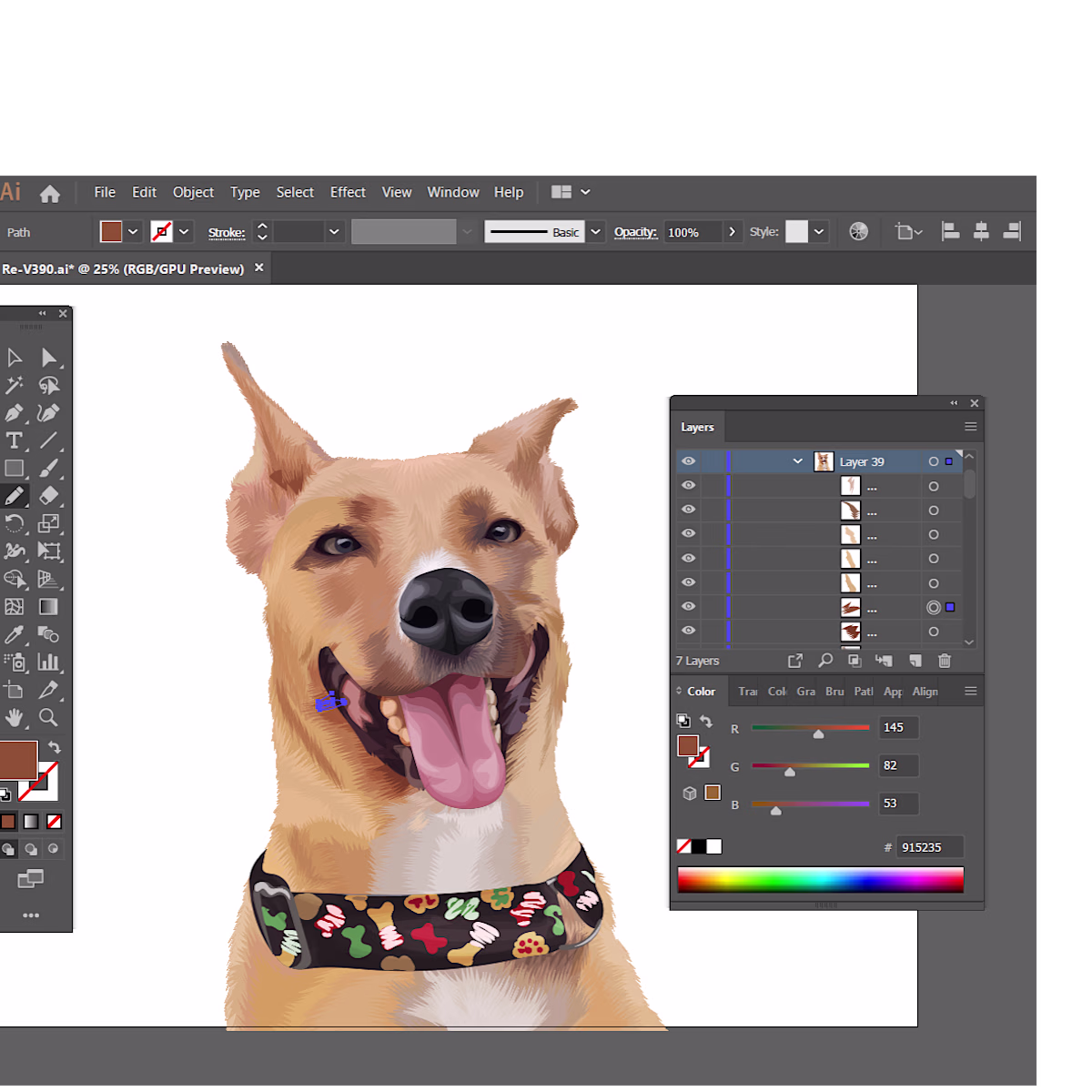1092x1092 pixels.
Task: Open the Layers panel options menu
Action: pyautogui.click(x=971, y=427)
